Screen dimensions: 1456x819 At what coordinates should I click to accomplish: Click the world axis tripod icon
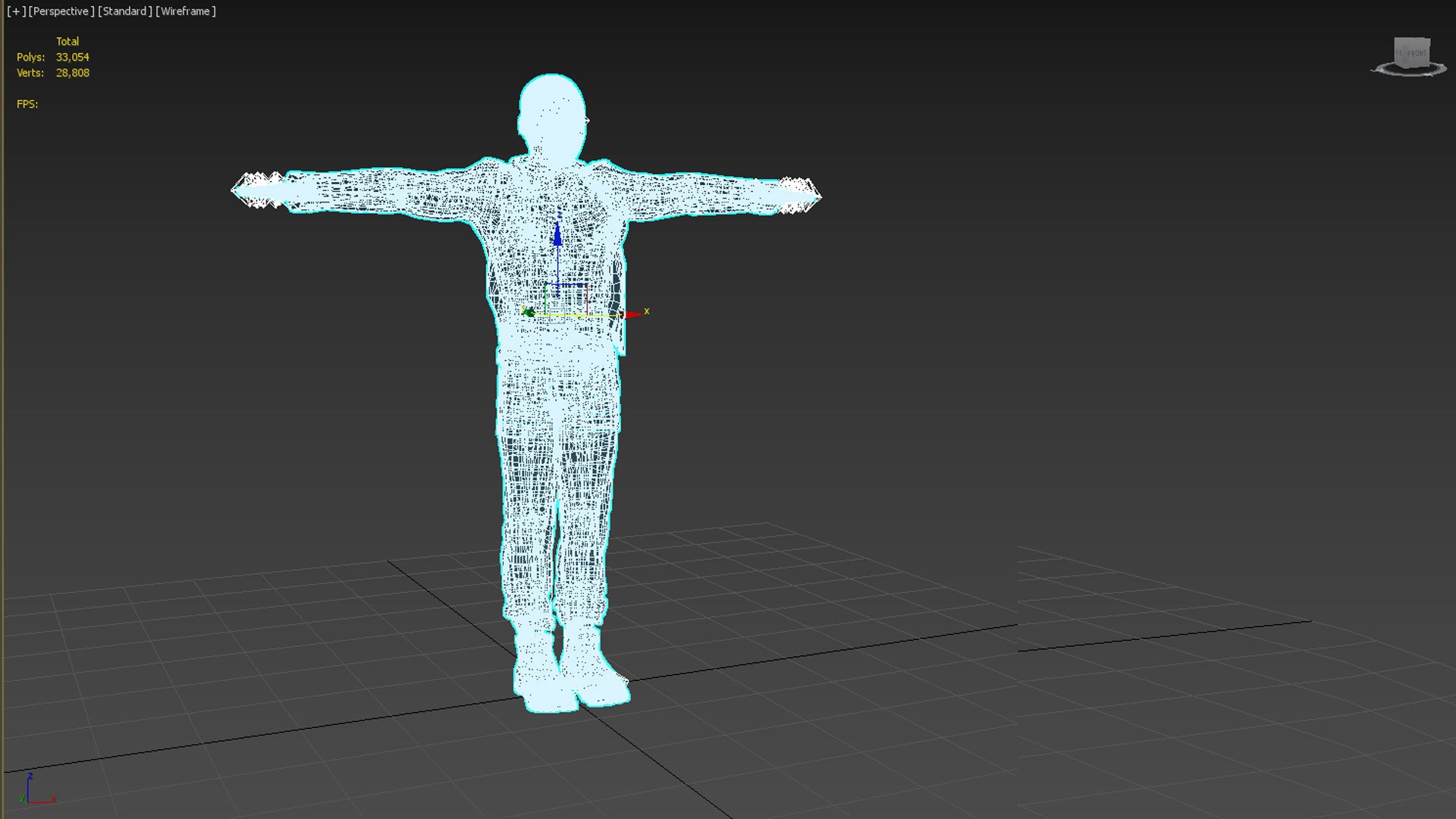pyautogui.click(x=36, y=789)
